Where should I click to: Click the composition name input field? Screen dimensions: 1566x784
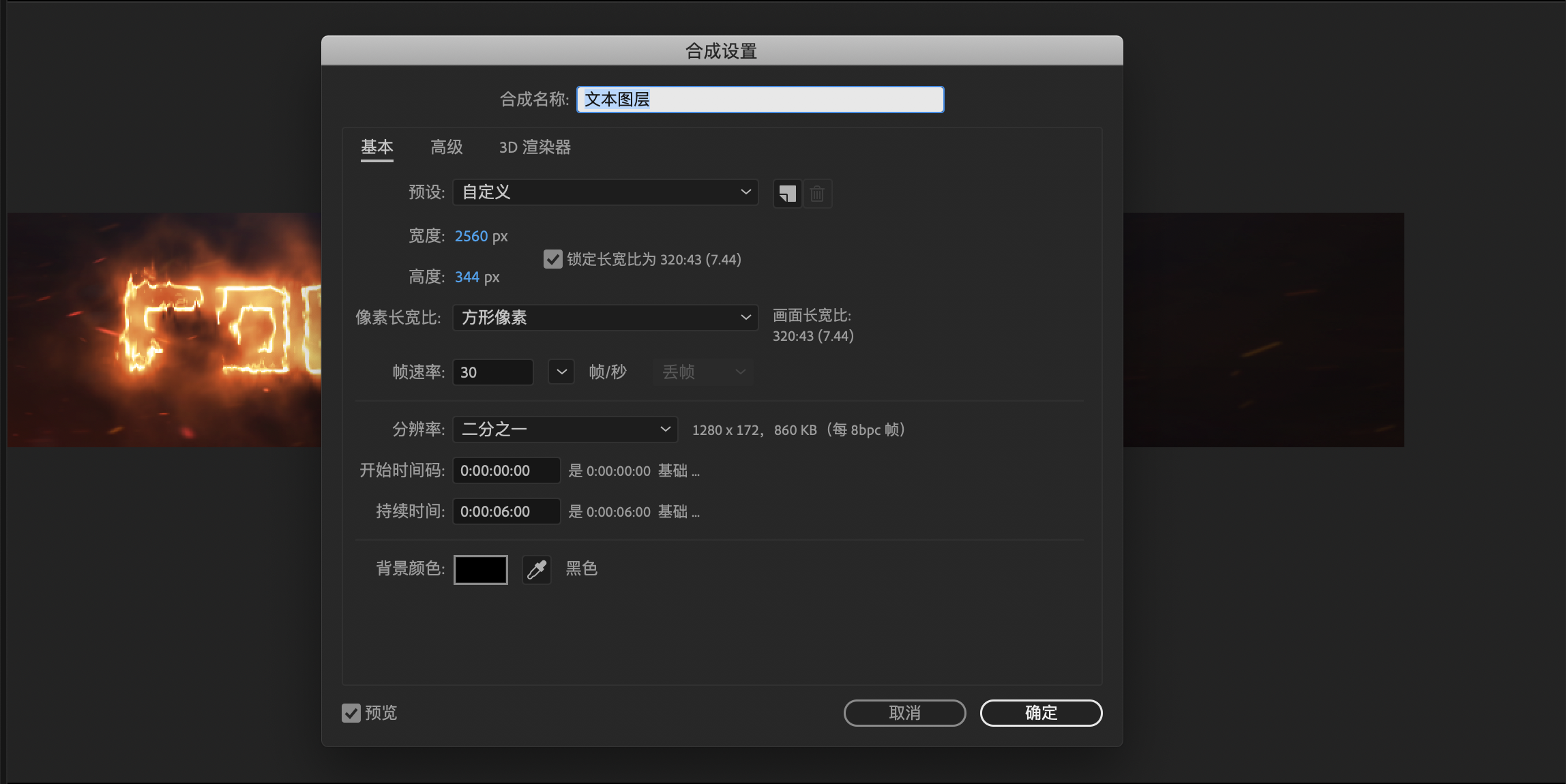(760, 100)
